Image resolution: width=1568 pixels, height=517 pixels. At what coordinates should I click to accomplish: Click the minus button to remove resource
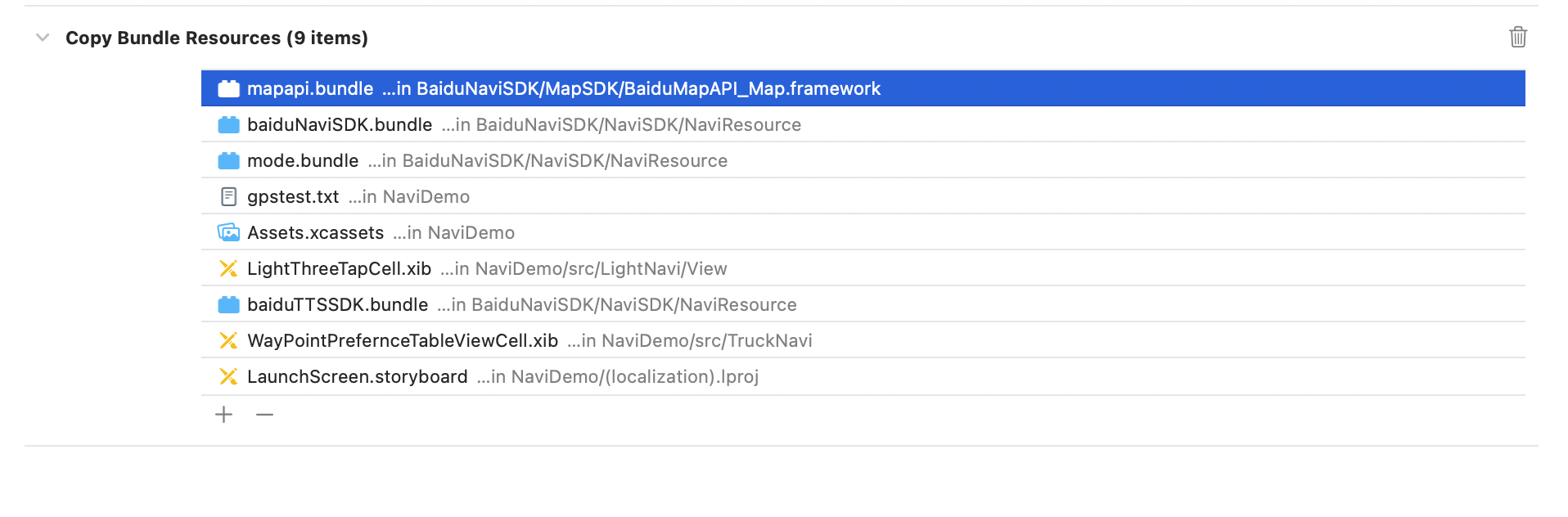coord(264,415)
